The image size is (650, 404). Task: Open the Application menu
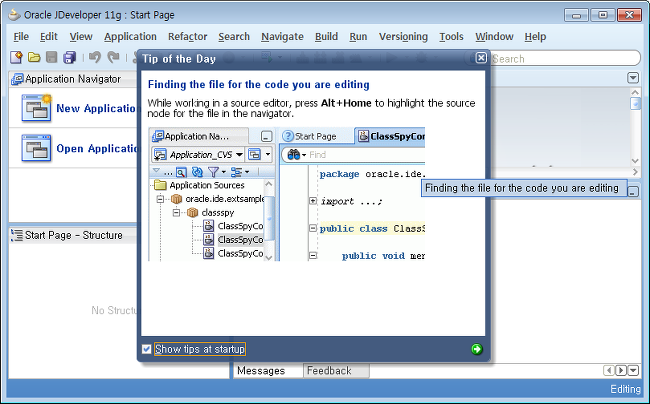coord(130,36)
